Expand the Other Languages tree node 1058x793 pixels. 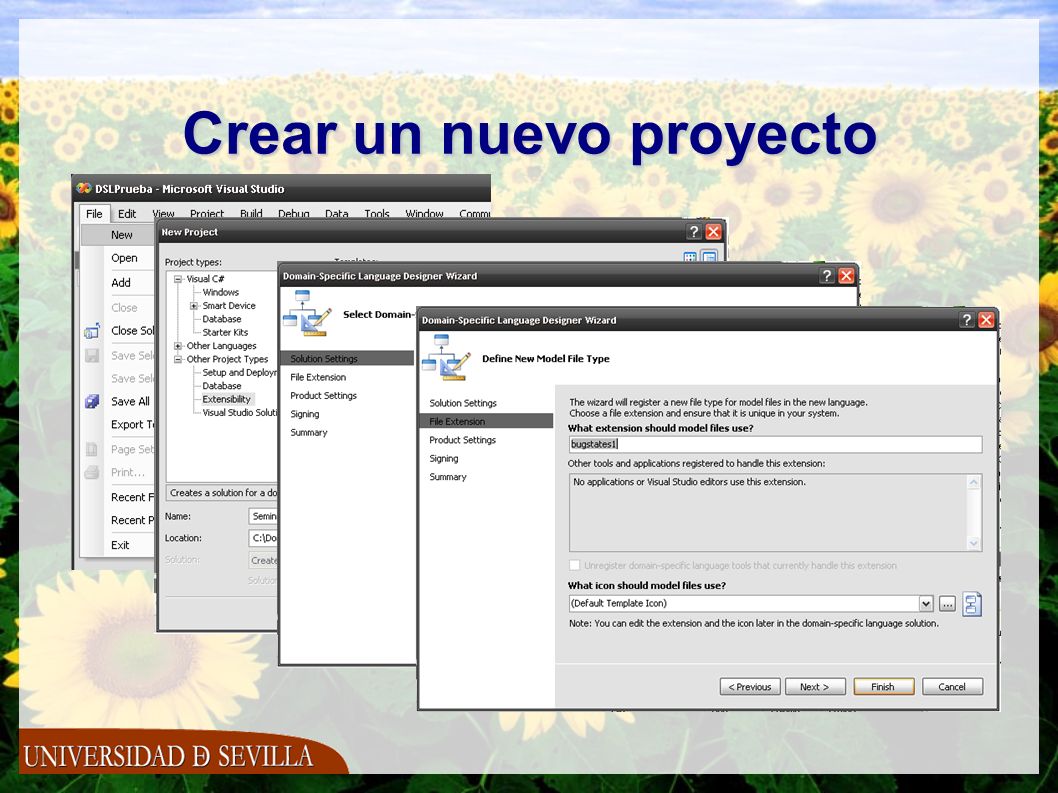178,346
